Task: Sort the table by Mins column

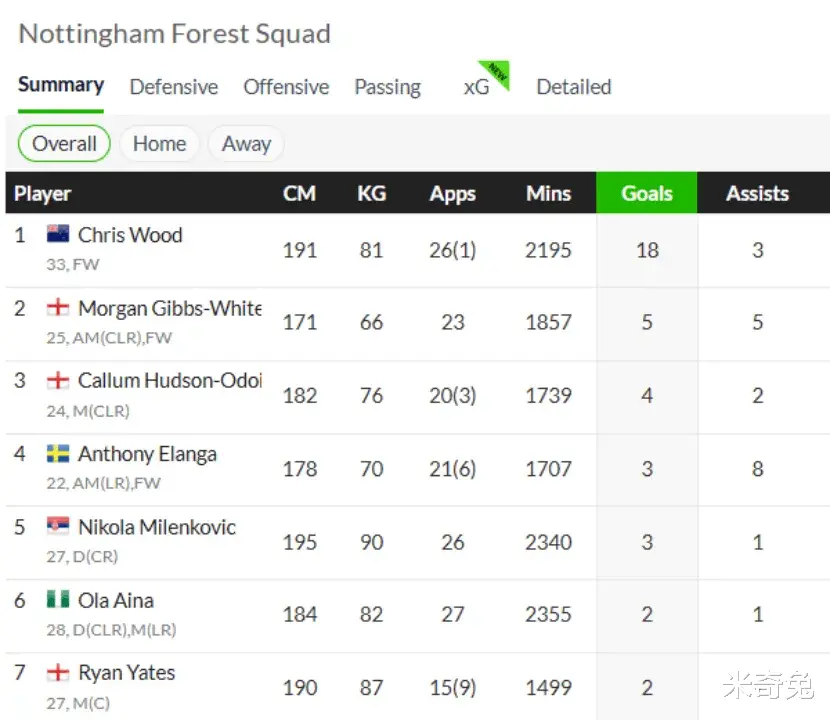Action: pyautogui.click(x=548, y=193)
